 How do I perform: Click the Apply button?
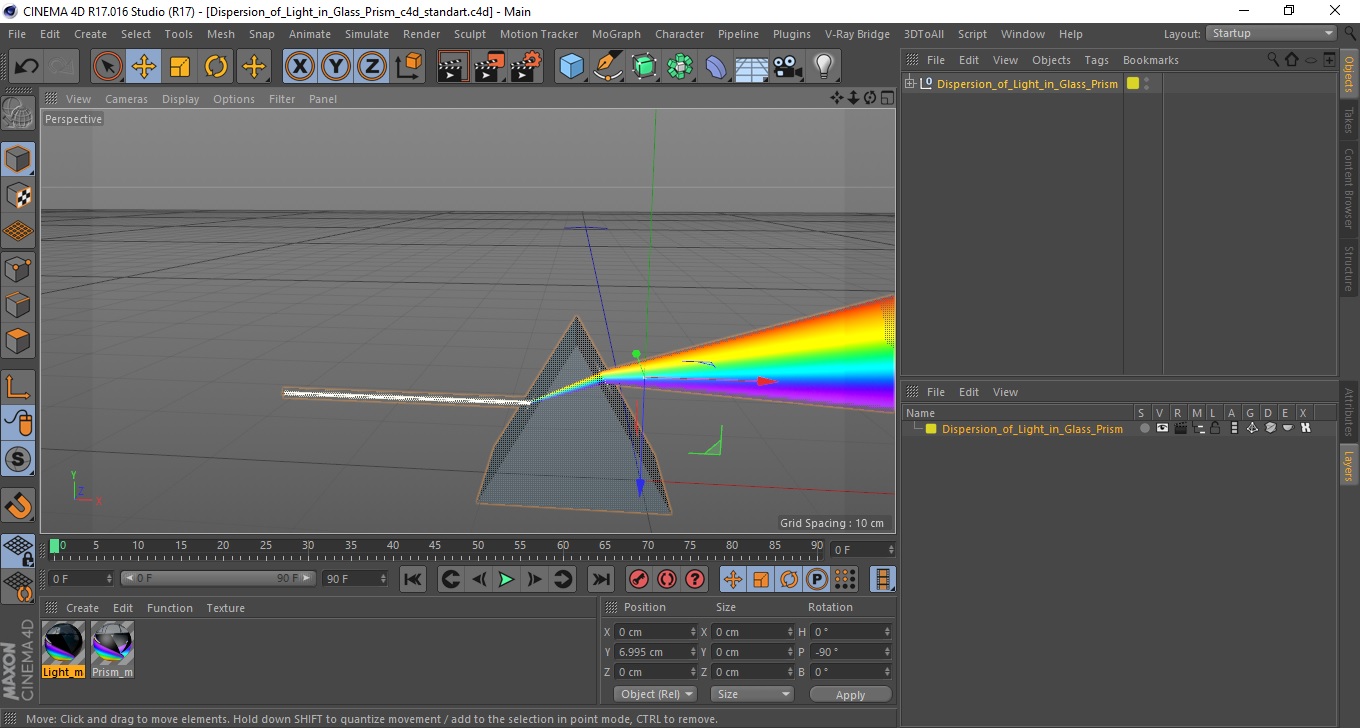pos(850,694)
